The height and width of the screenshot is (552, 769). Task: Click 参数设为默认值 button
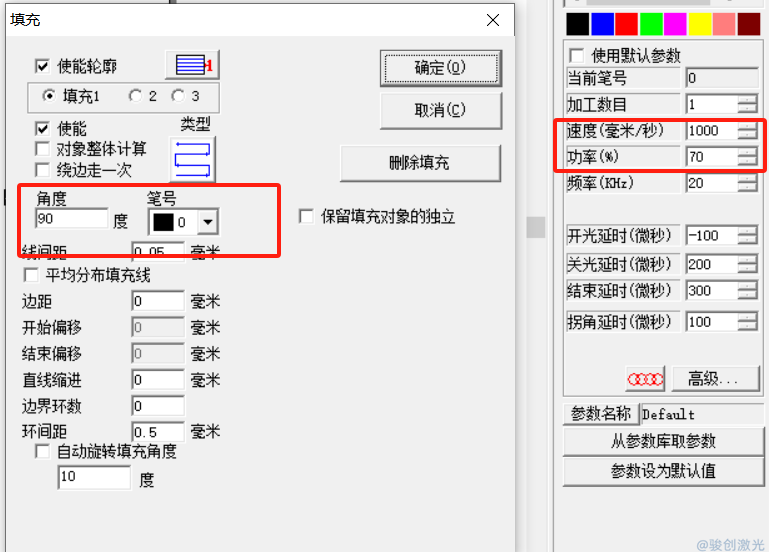click(663, 472)
